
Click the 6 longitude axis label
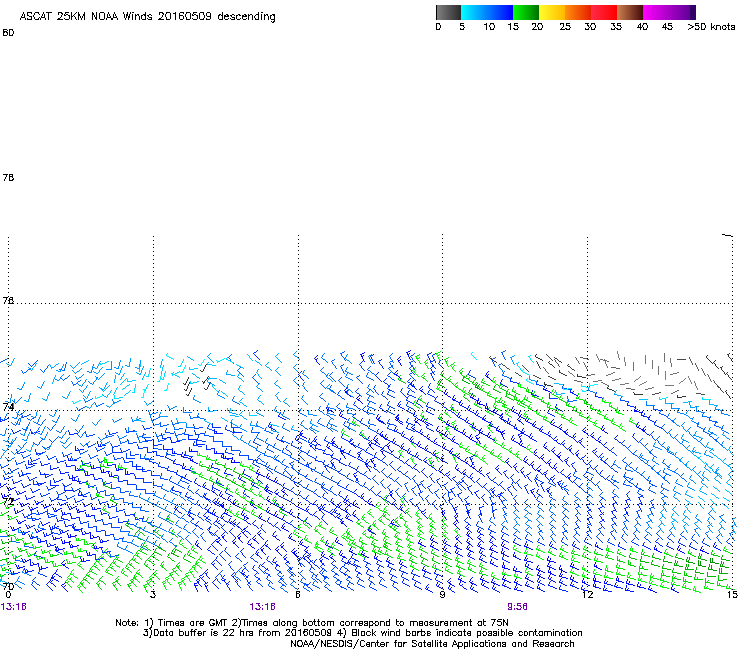coord(298,595)
